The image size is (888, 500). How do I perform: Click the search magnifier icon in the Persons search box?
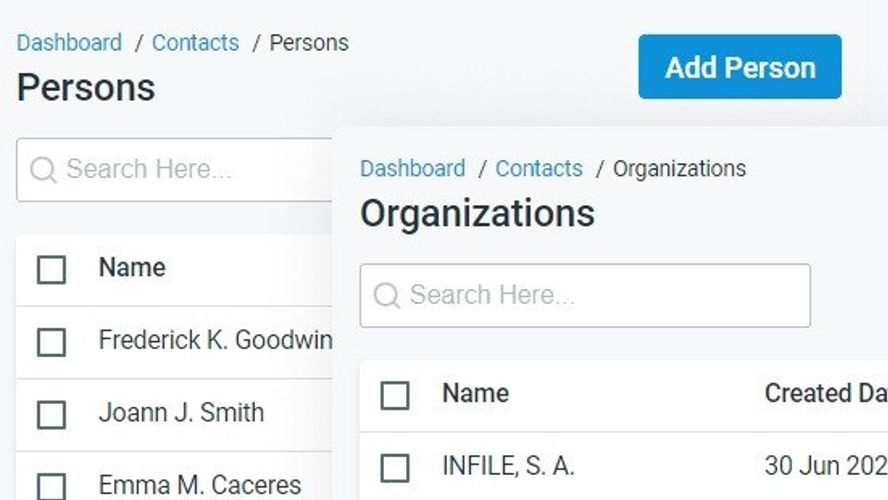coord(43,169)
